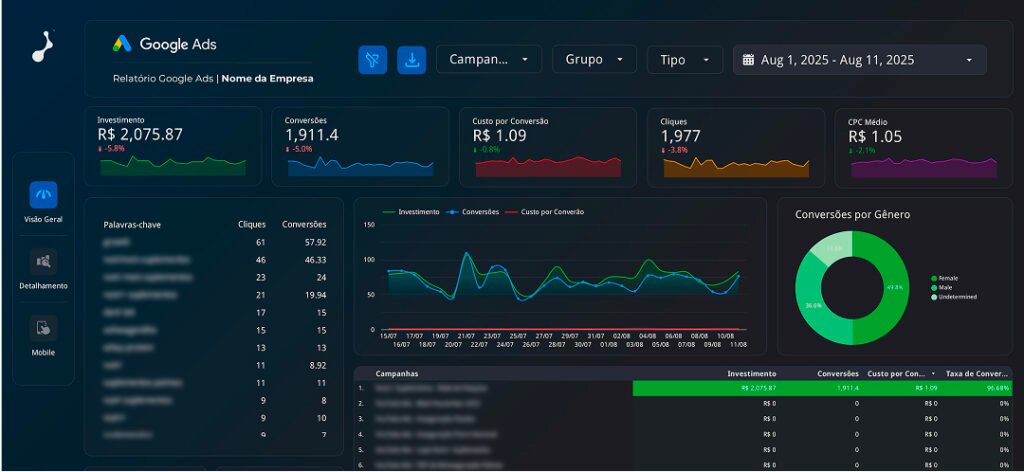Sort keywords by Cliques column header
This screenshot has height=472, width=1024.
(251, 224)
